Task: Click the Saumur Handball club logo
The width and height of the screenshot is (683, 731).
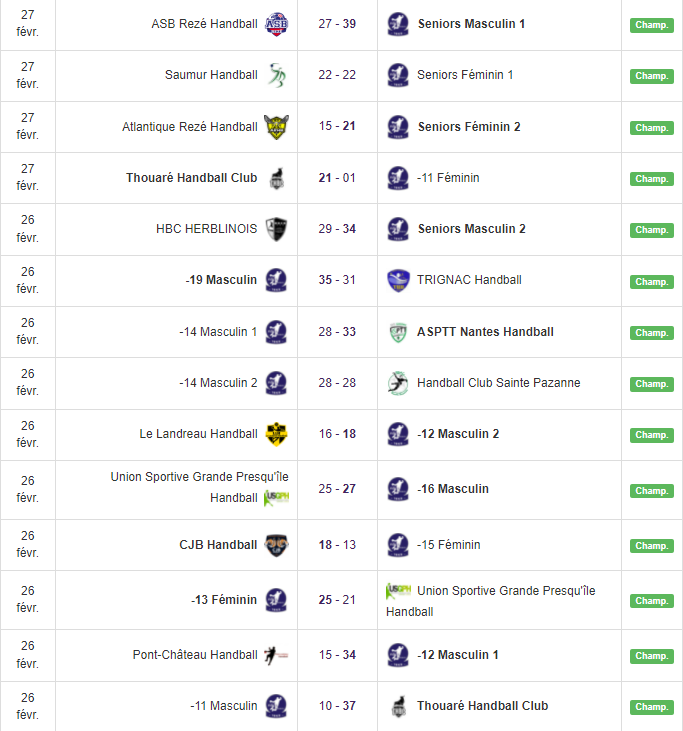Action: click(x=276, y=75)
